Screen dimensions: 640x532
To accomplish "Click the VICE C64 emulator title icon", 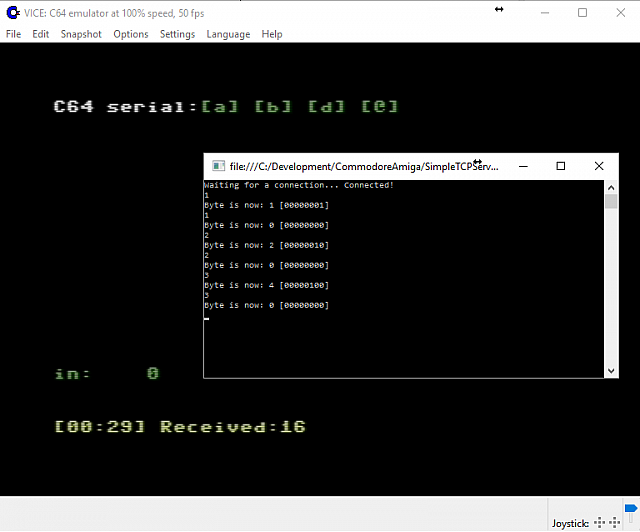I will click(13, 13).
